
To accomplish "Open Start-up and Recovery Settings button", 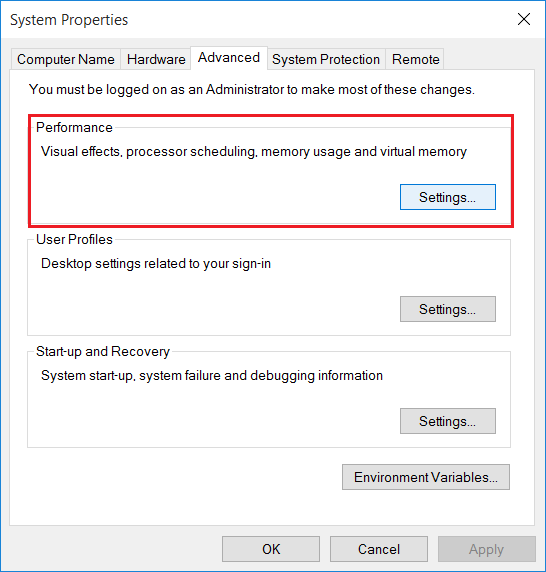I will [448, 421].
